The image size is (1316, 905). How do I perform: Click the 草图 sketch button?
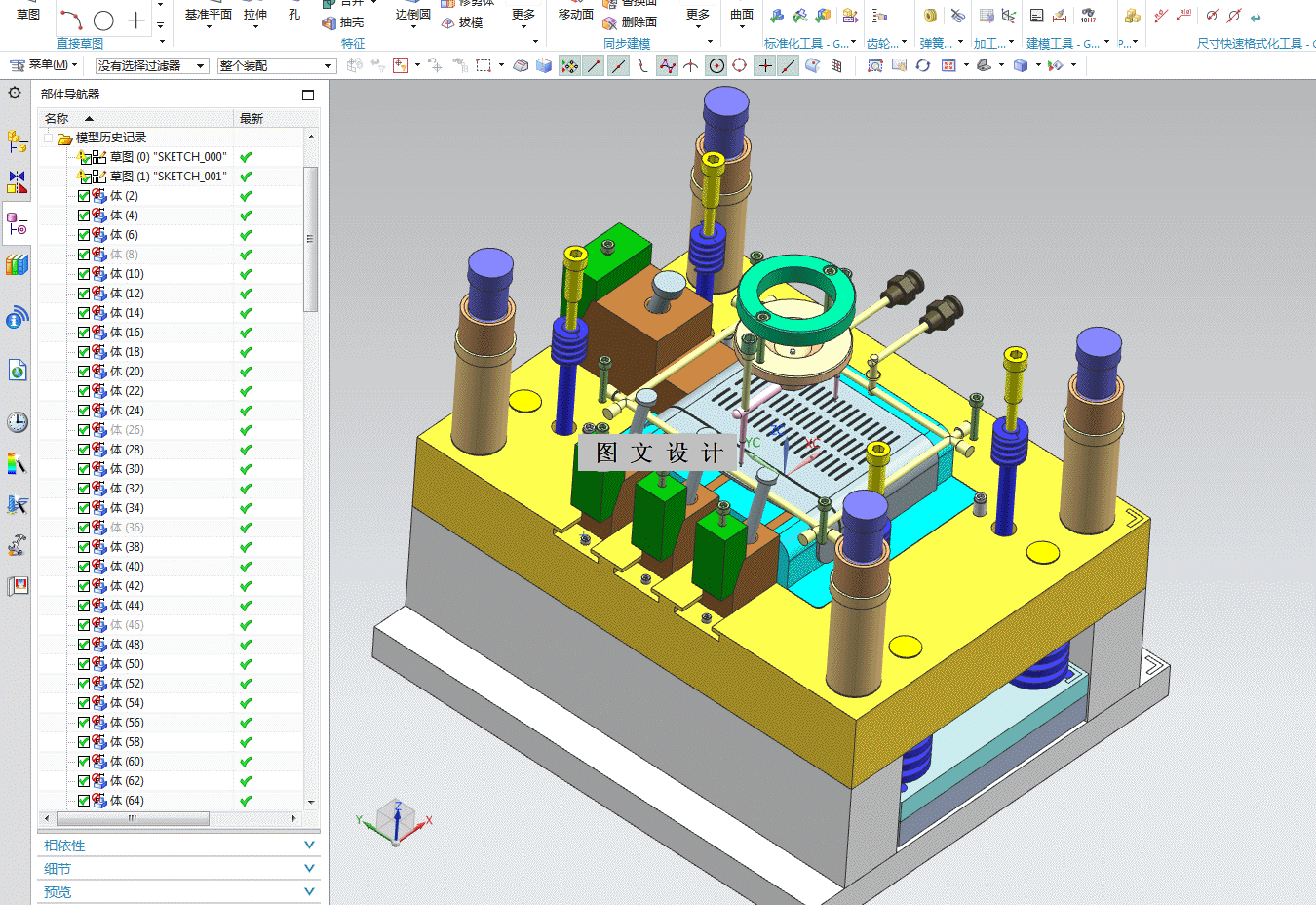(28, 15)
